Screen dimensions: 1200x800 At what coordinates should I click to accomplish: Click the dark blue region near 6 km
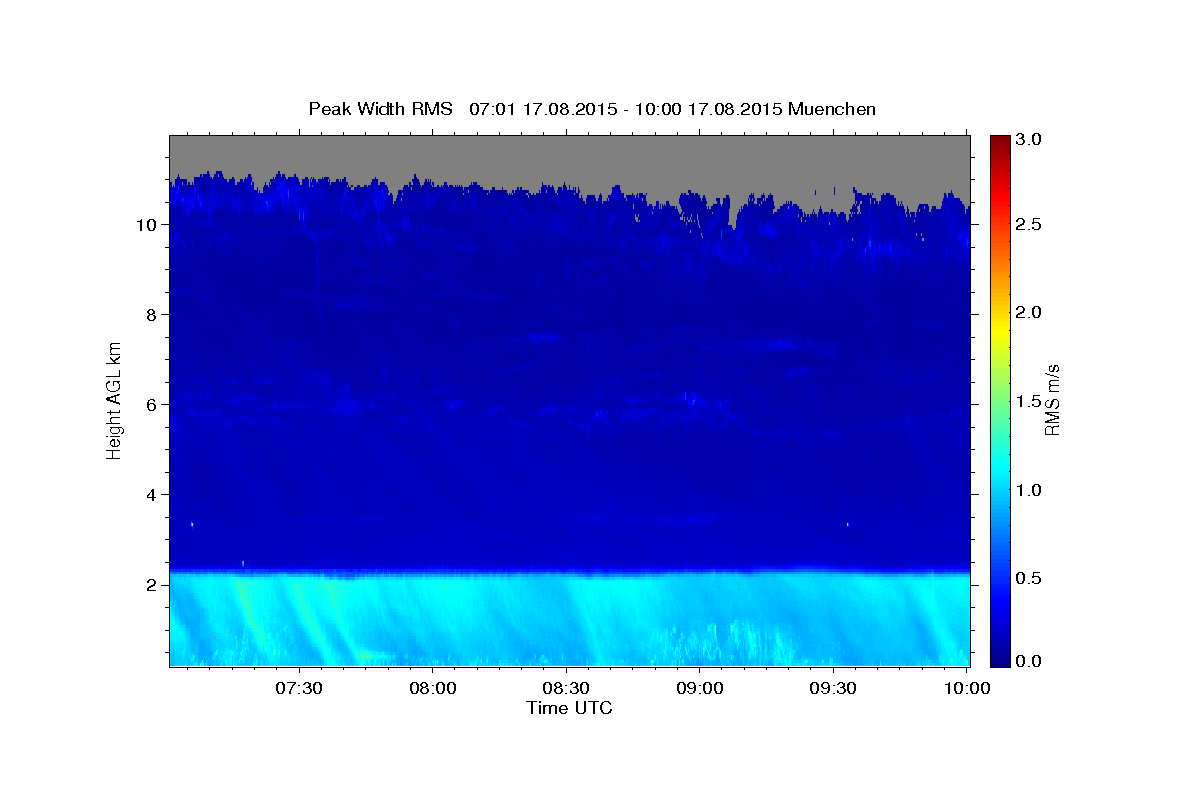(x=569, y=405)
